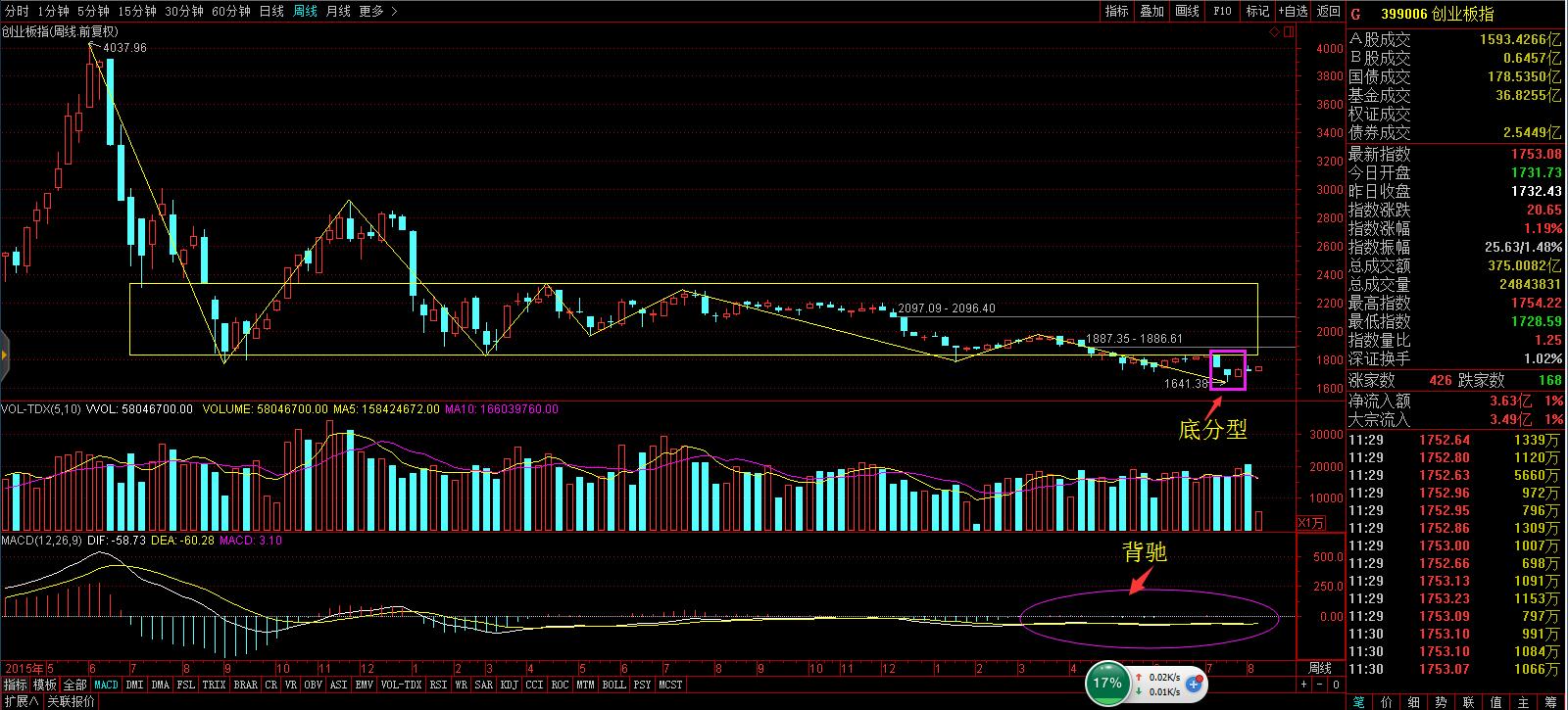Switch to 日线 daily chart

point(271,11)
